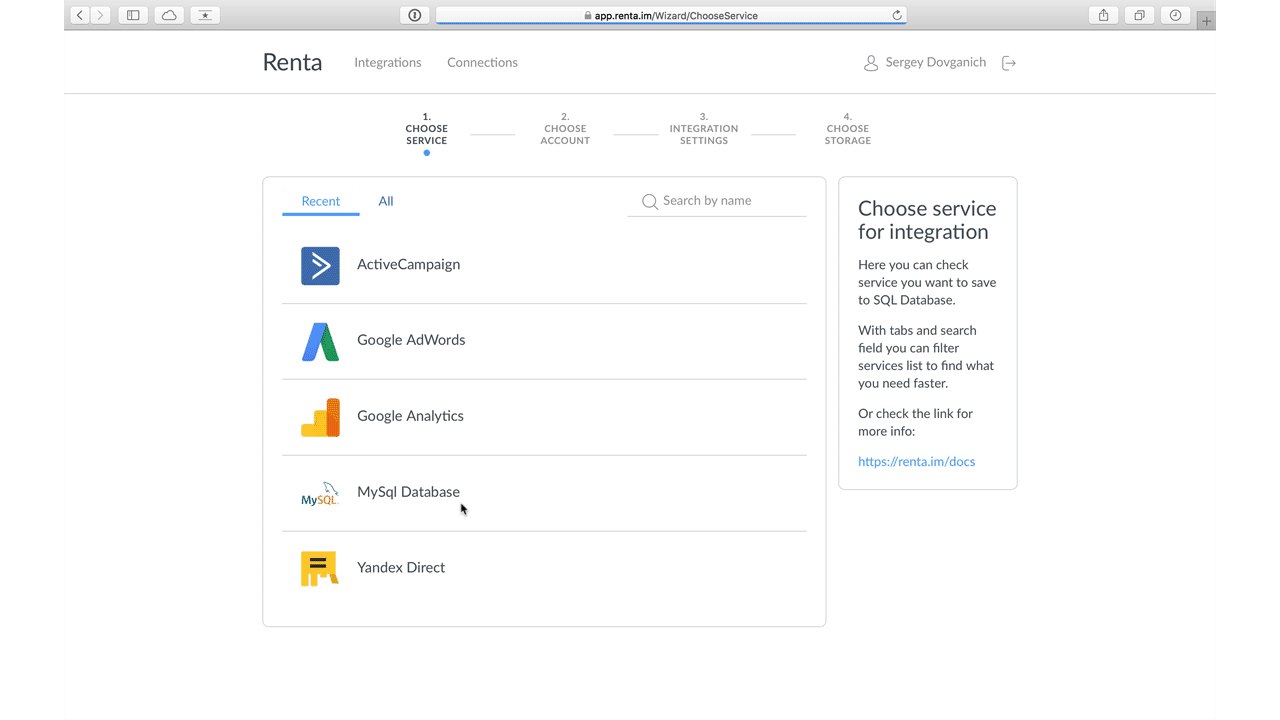Screen dimensions: 1280x720
Task: Click step 2 Choose Account
Action: [x=565, y=129]
